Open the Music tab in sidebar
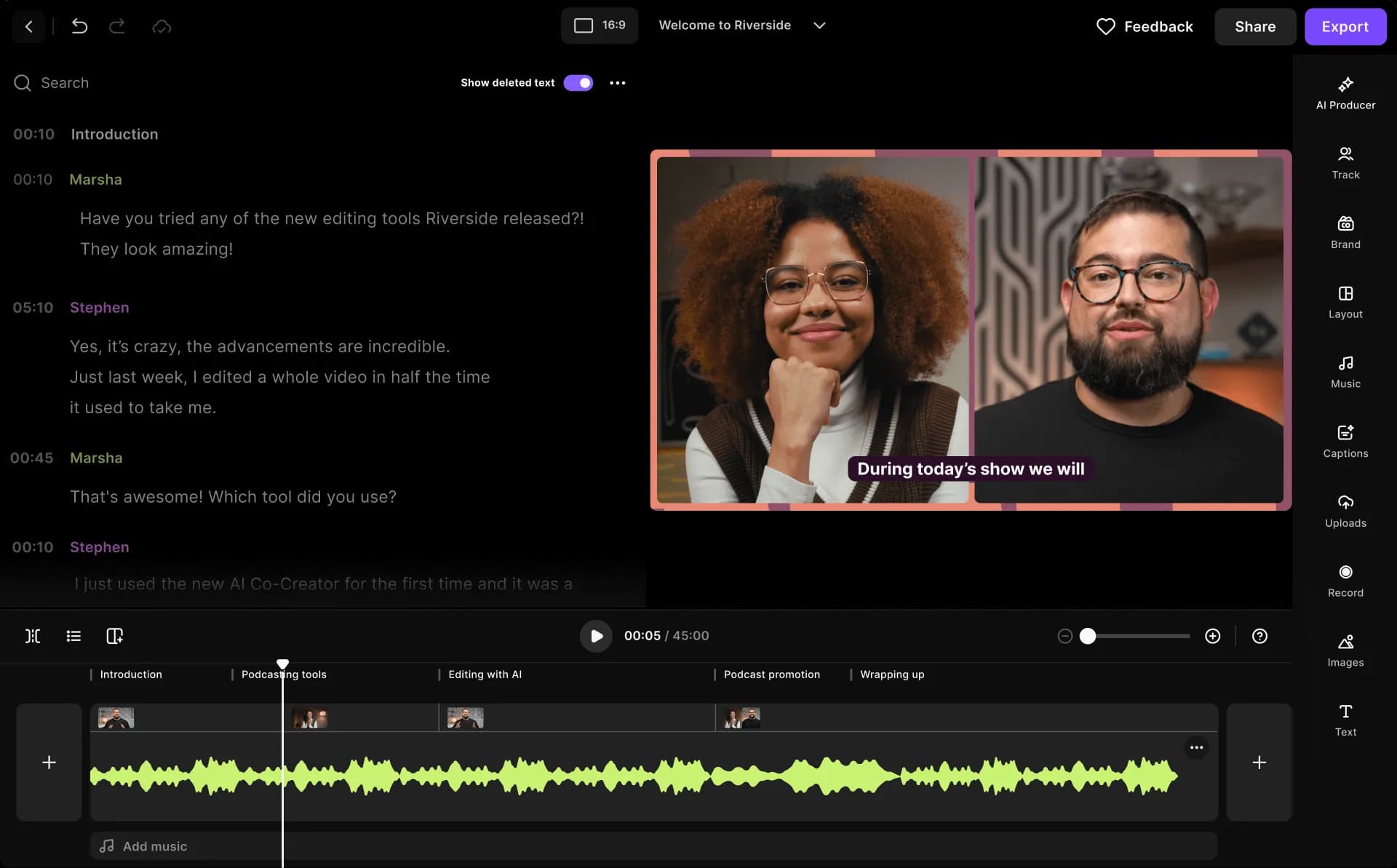This screenshot has height=868, width=1397. coord(1345,372)
